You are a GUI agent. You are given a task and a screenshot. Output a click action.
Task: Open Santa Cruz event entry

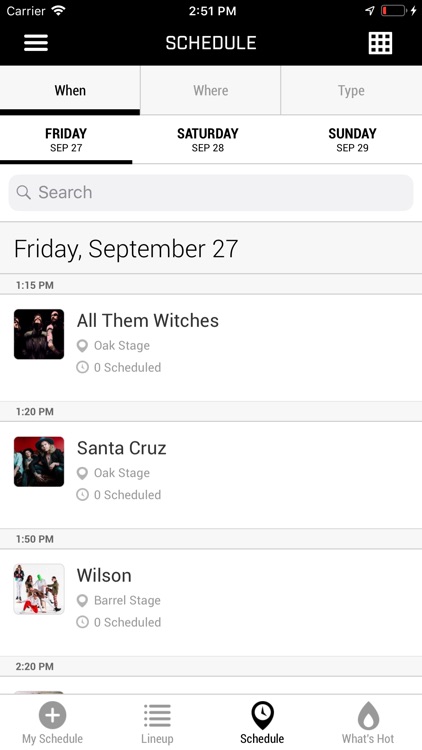pos(211,475)
